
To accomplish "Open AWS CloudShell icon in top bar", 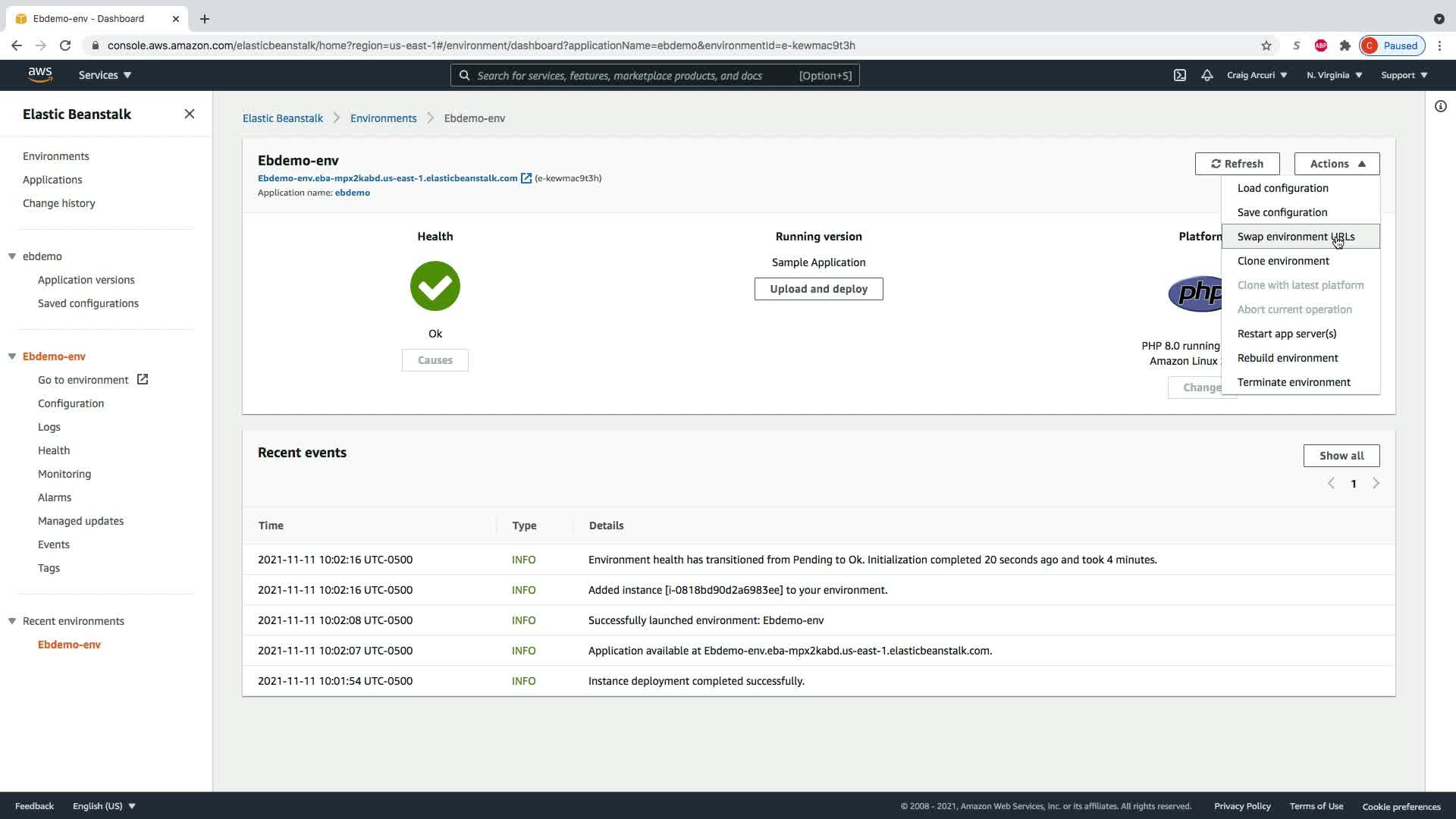I will click(1180, 75).
